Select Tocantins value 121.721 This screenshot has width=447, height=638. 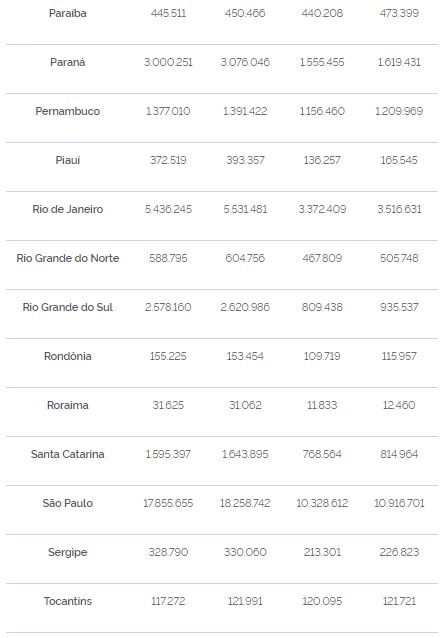coord(399,601)
